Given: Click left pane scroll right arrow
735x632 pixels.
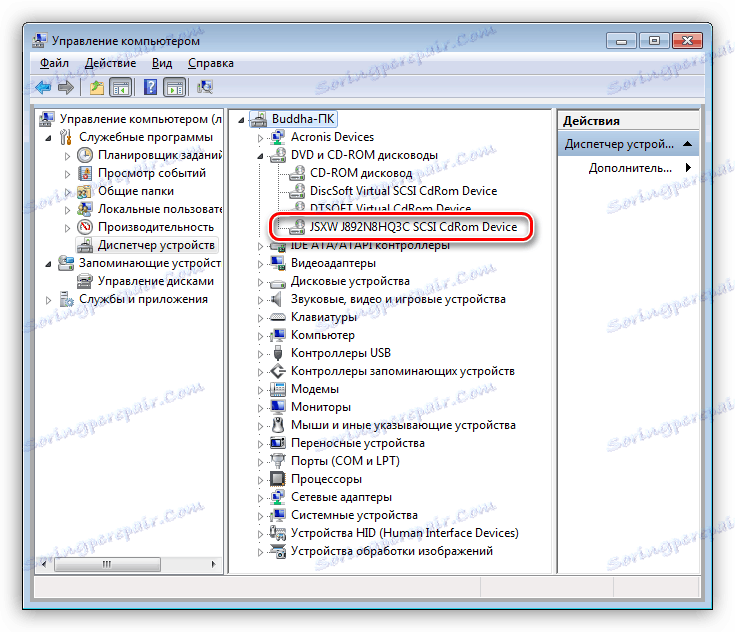Looking at the screenshot, I should click(214, 564).
